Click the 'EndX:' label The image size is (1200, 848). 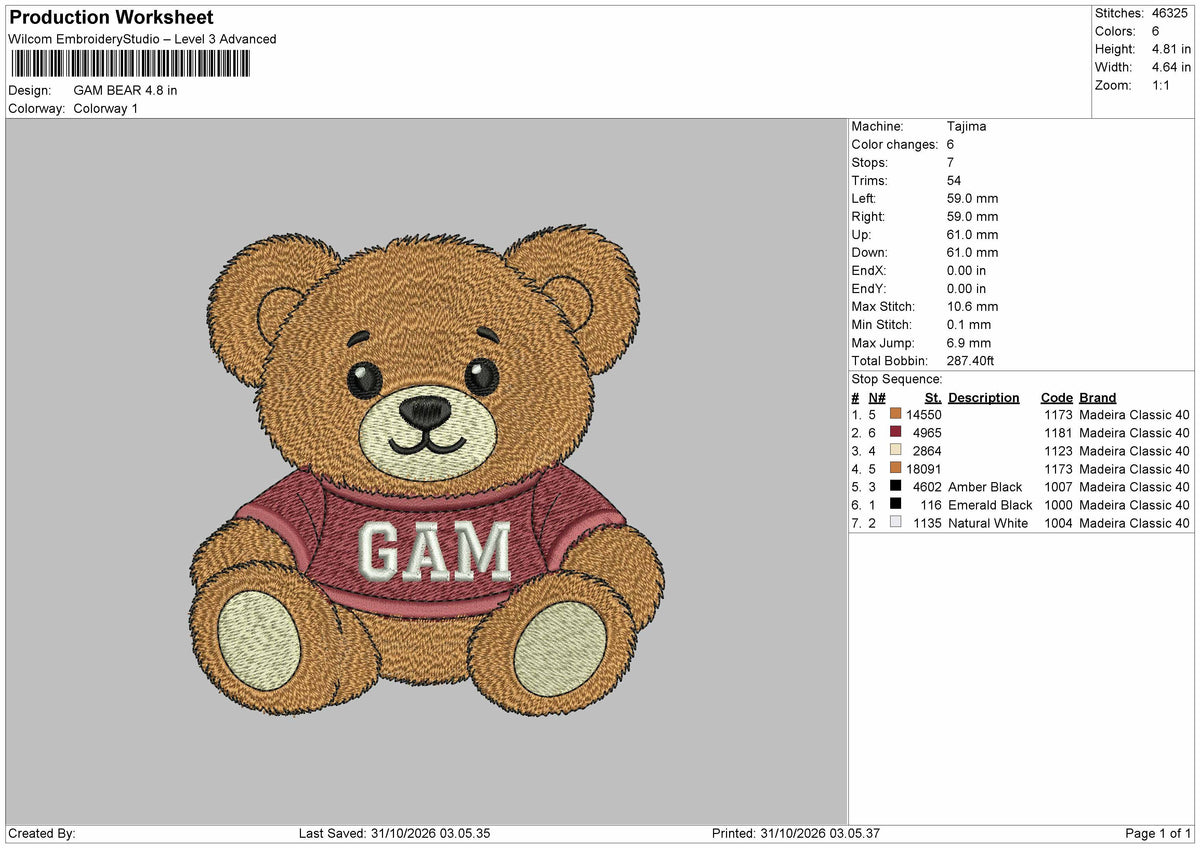(869, 270)
